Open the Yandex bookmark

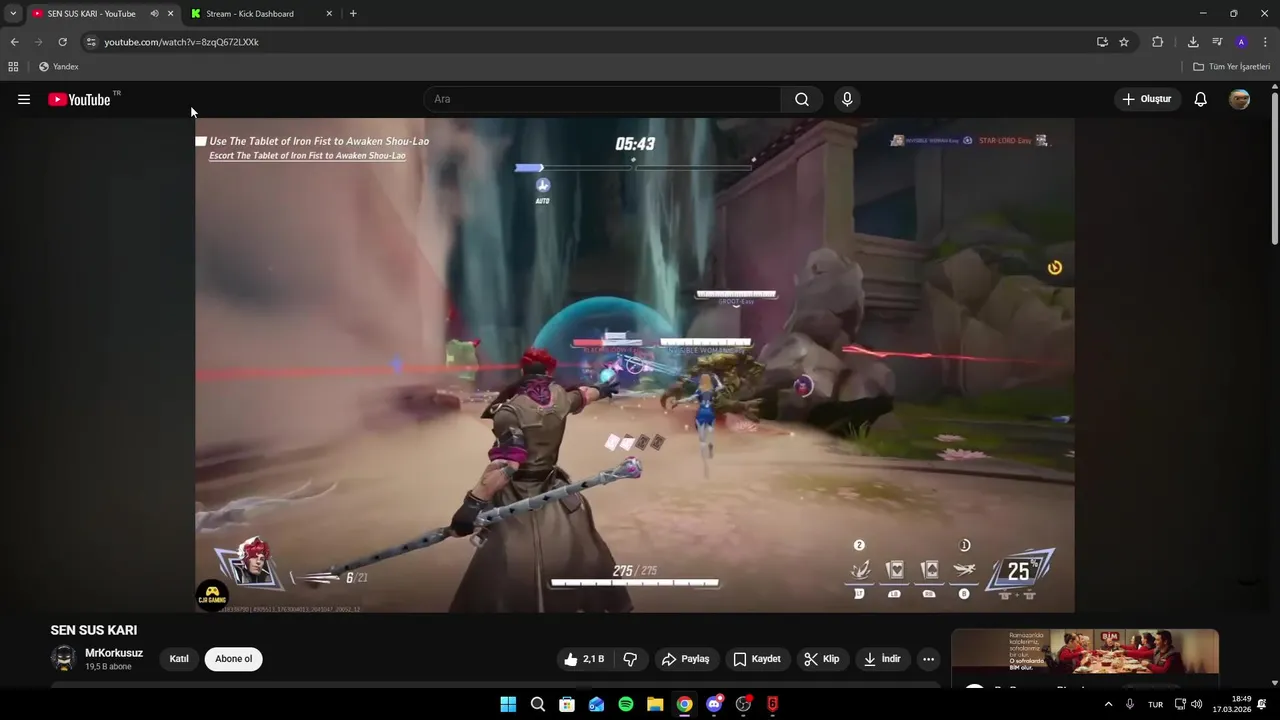[x=59, y=67]
